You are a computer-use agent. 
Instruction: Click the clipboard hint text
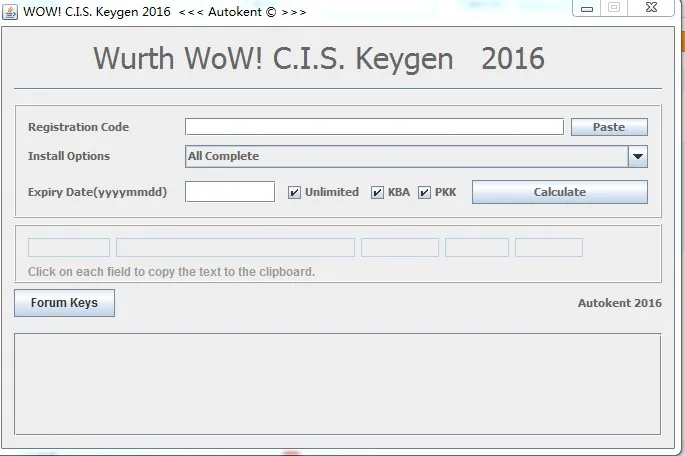[x=171, y=272]
